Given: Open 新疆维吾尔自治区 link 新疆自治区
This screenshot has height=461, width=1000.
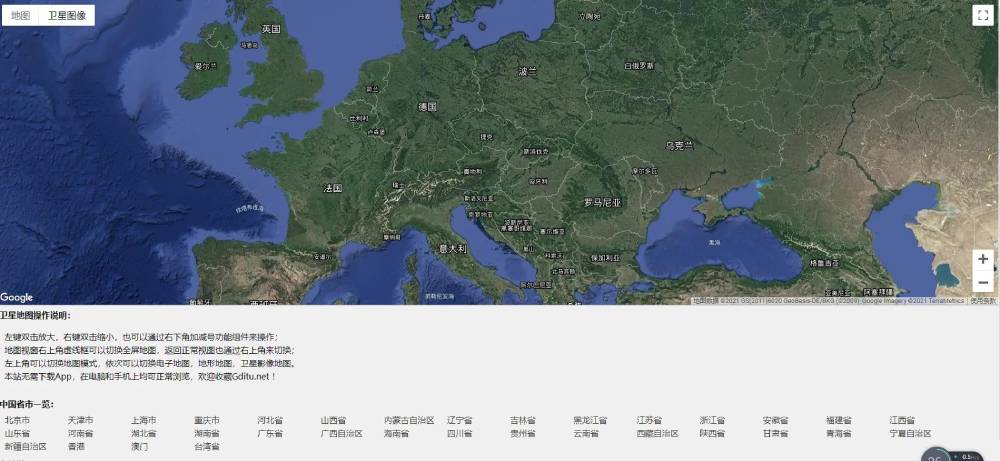Looking at the screenshot, I should click(25, 447).
